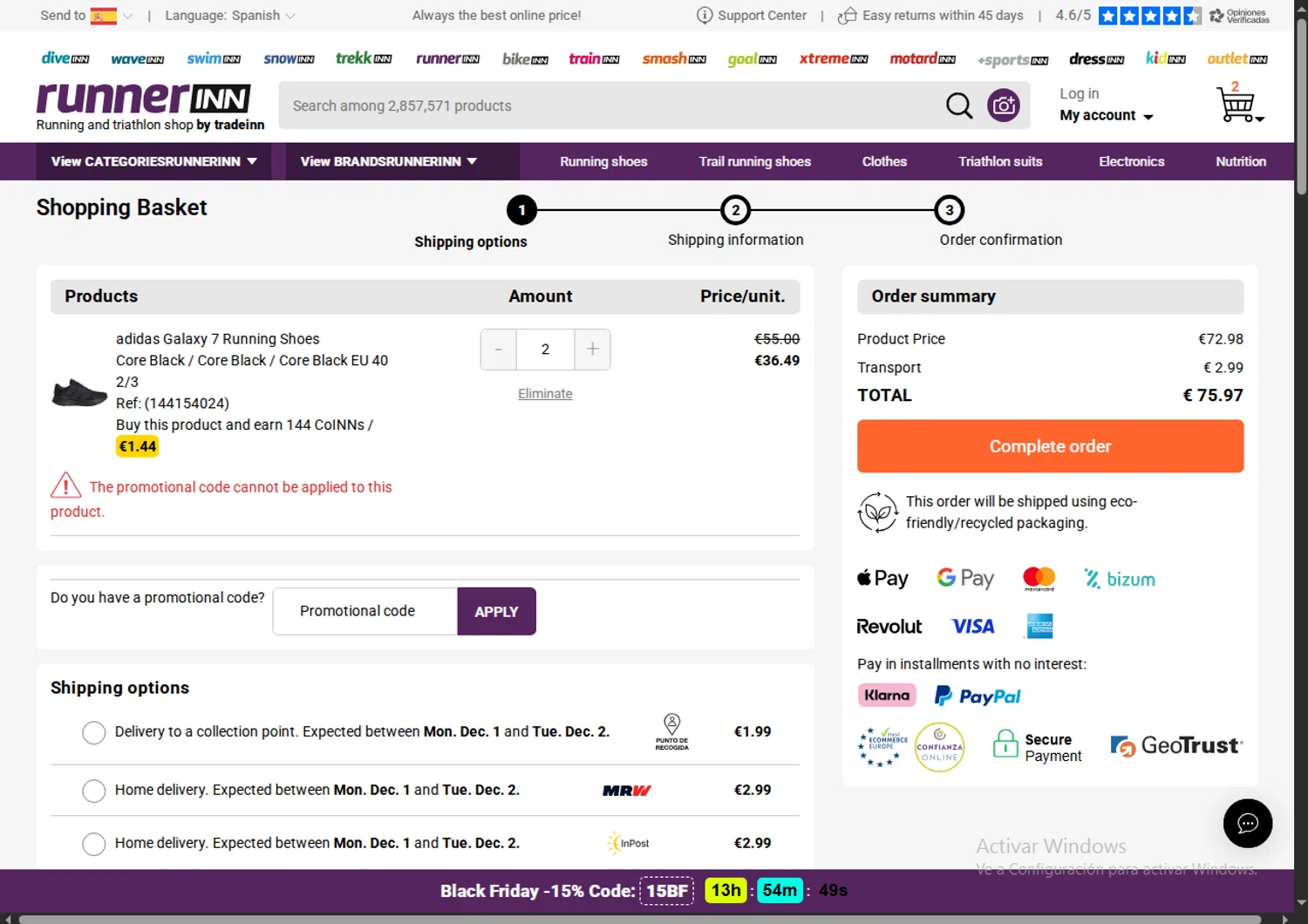Viewport: 1308px width, 924px height.
Task: Click the Support Center info icon
Action: coord(705,15)
